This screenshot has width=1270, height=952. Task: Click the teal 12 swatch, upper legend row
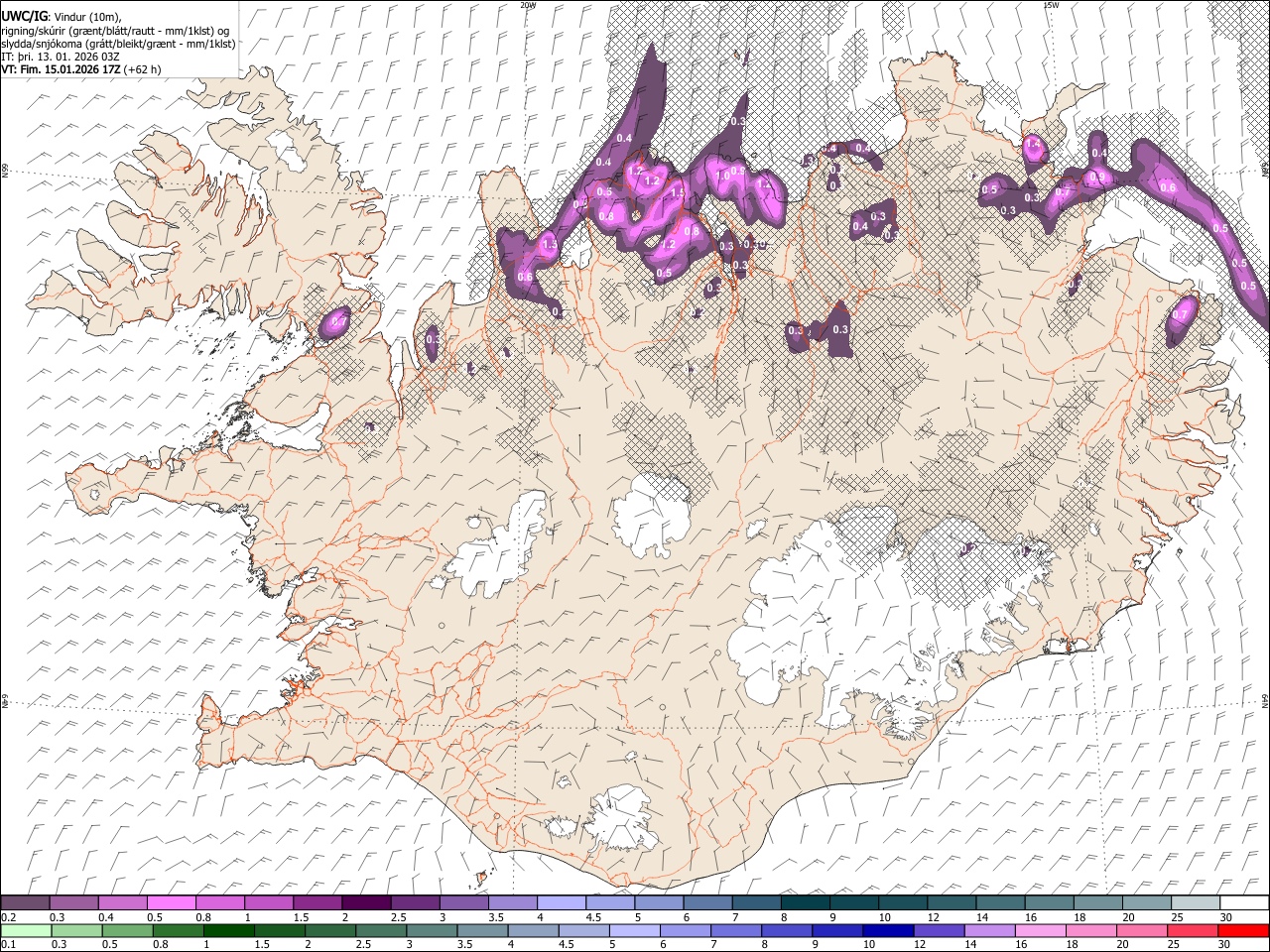951,903
